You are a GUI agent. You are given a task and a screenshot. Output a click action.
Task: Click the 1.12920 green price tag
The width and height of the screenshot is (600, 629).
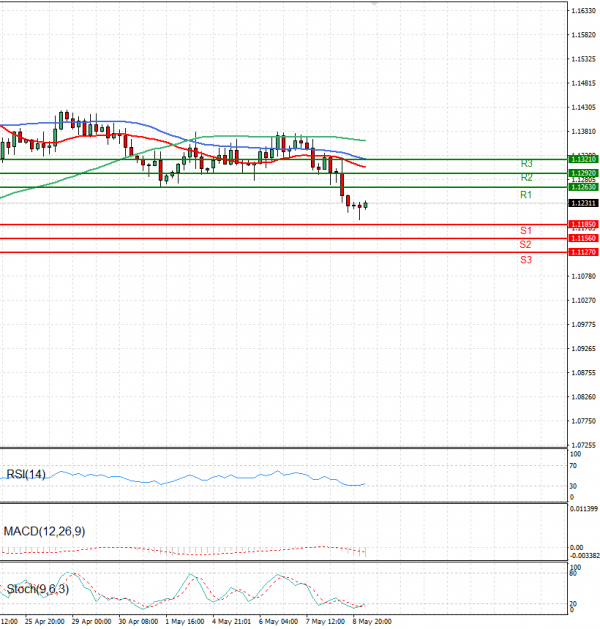(x=582, y=173)
